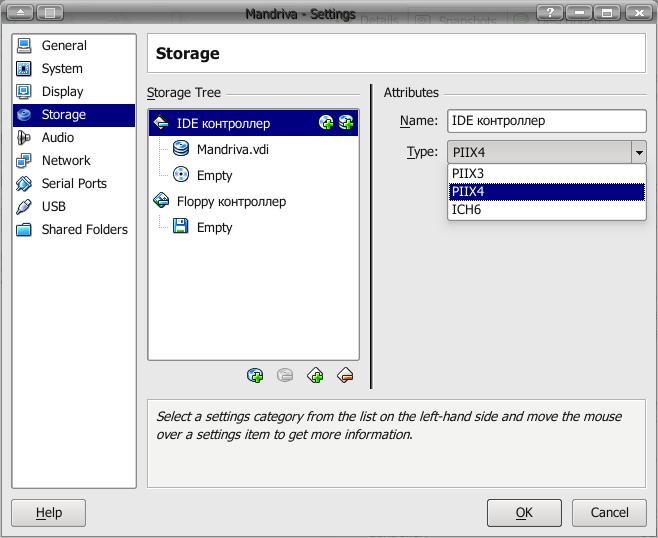Open the Audio settings category
Image resolution: width=658 pixels, height=538 pixels.
click(x=74, y=138)
